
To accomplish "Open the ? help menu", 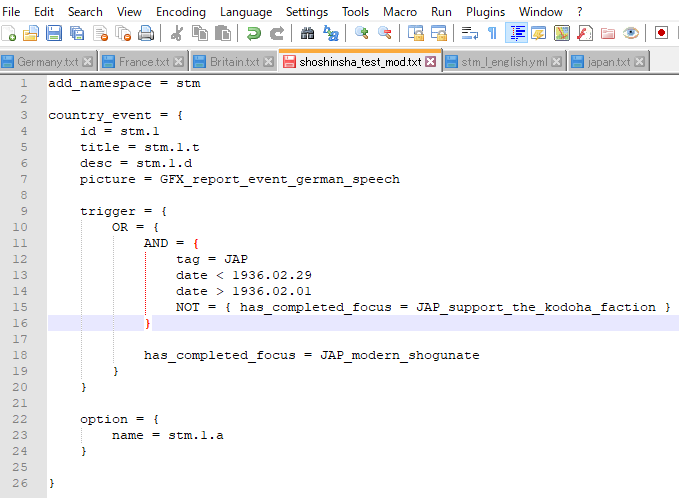I will click(x=580, y=12).
